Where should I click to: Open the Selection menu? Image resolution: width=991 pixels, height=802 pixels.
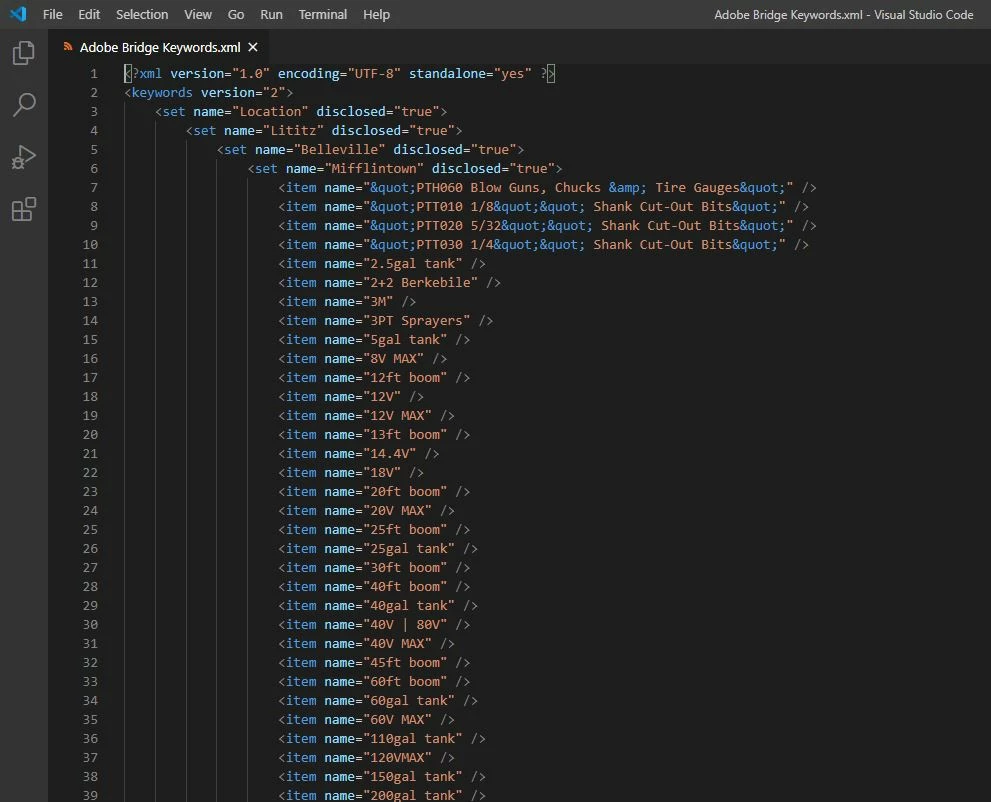point(142,15)
